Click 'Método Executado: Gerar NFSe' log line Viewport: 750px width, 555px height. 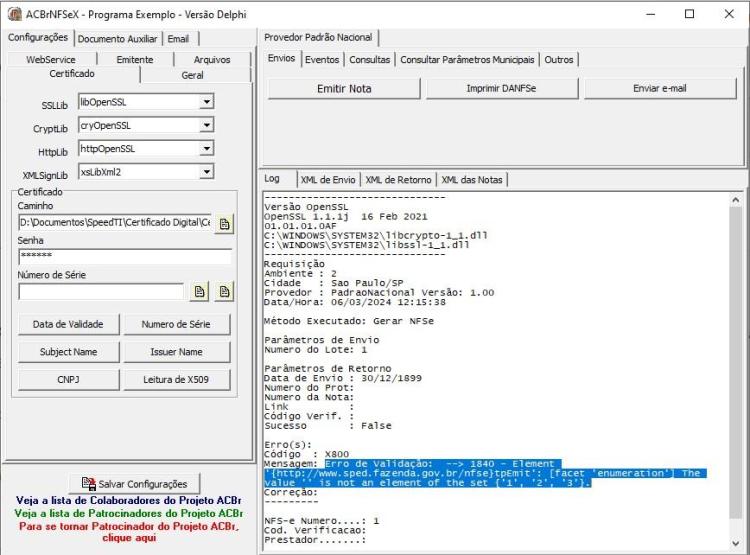(349, 321)
